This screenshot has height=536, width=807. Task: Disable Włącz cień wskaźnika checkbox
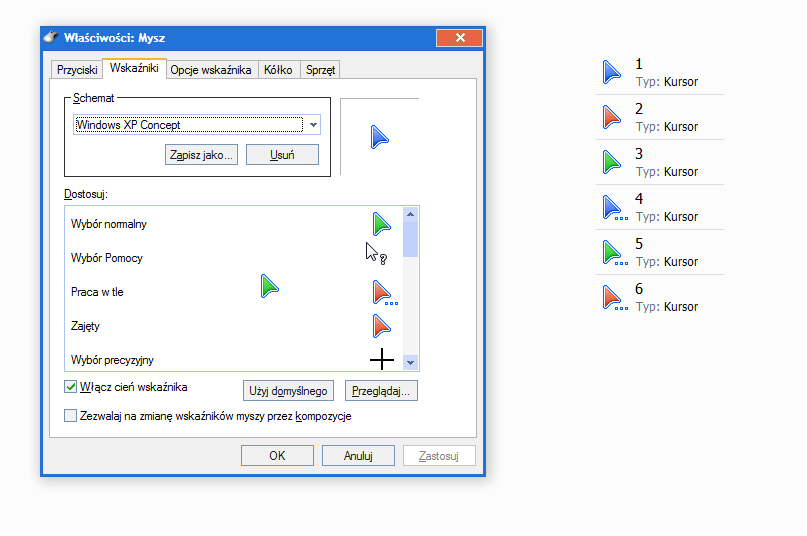[x=71, y=387]
